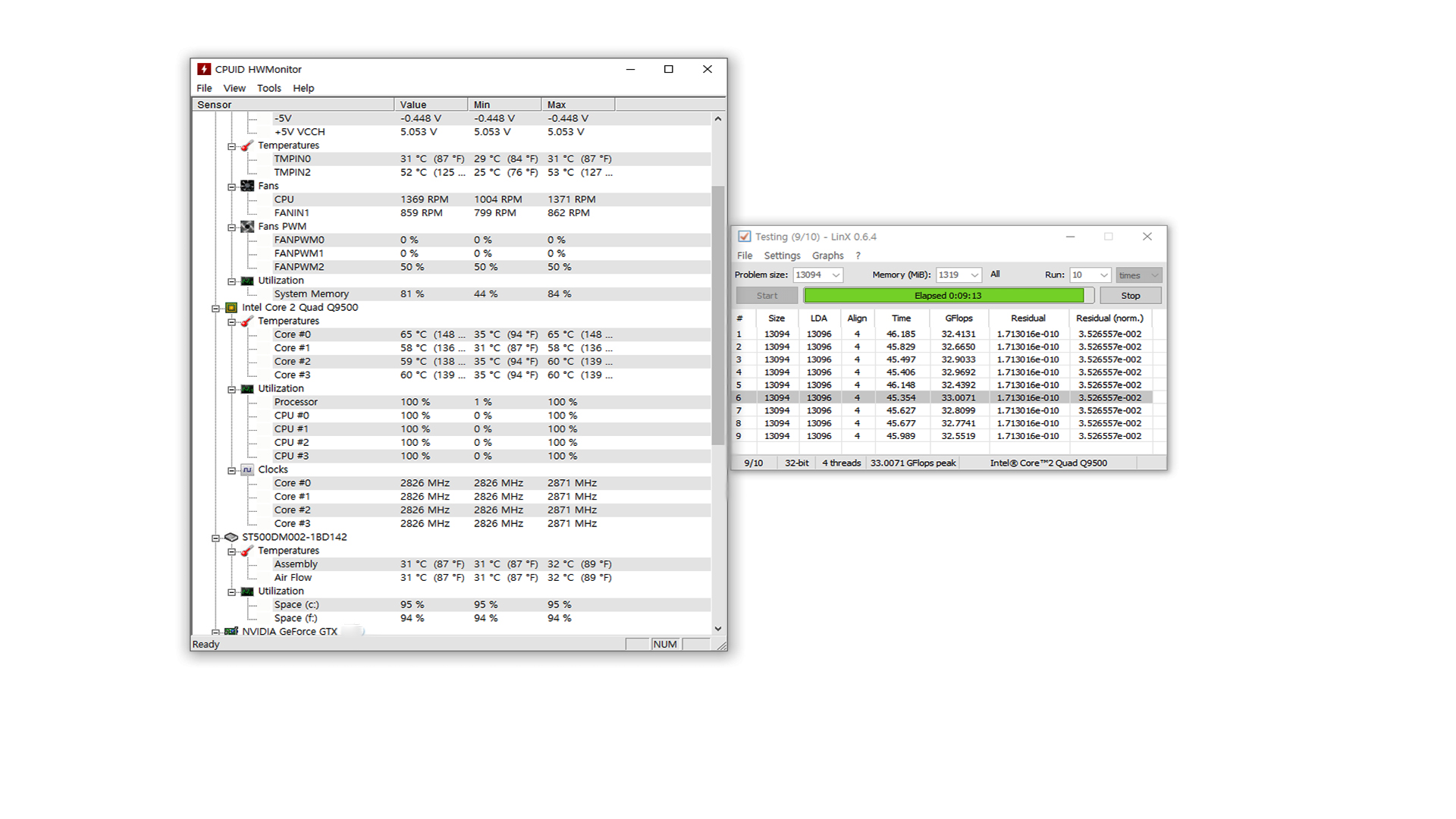Click the Clocks category icon
1456x819 pixels.
coord(247,470)
